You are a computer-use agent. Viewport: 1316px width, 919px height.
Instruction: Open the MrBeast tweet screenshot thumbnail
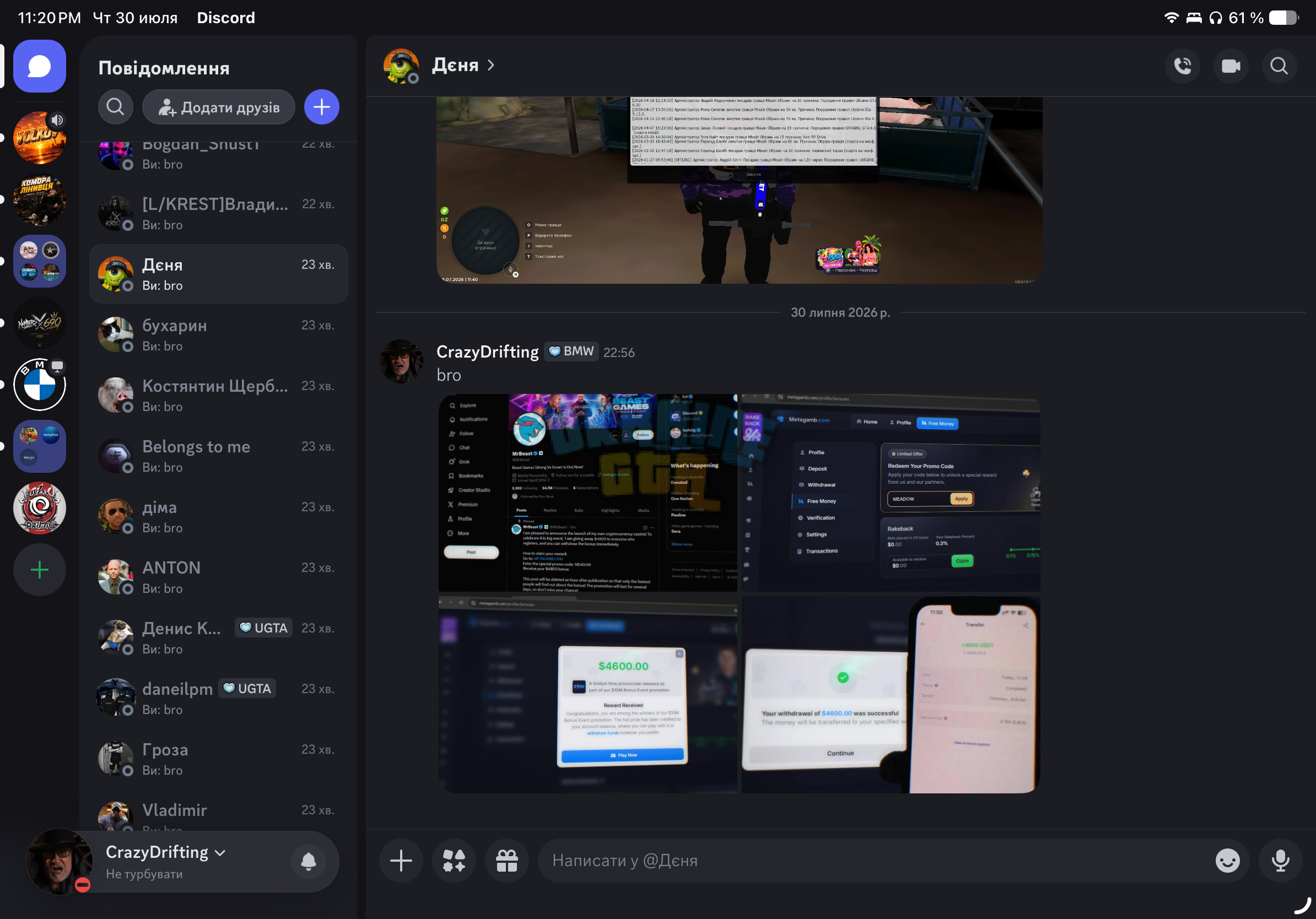587,493
